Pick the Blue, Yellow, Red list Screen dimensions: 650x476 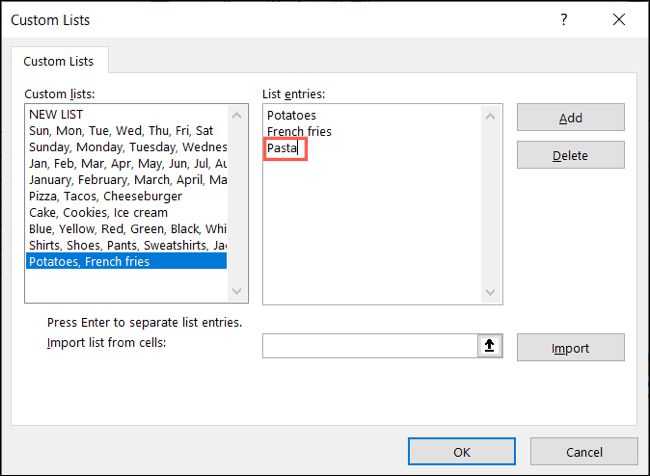pyautogui.click(x=126, y=228)
